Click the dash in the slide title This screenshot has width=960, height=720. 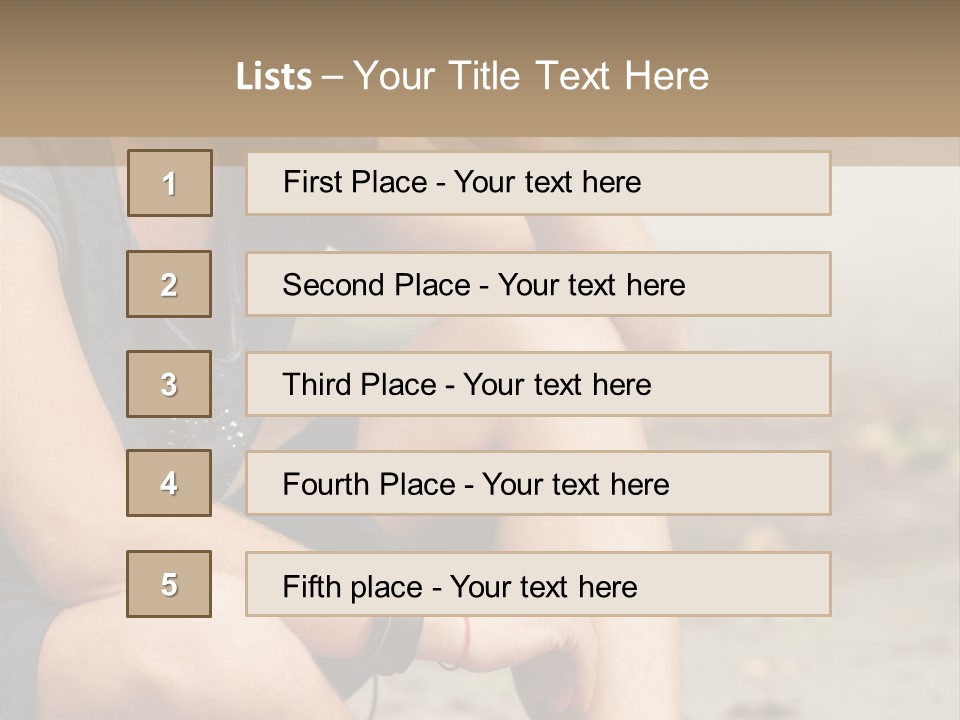pos(333,77)
